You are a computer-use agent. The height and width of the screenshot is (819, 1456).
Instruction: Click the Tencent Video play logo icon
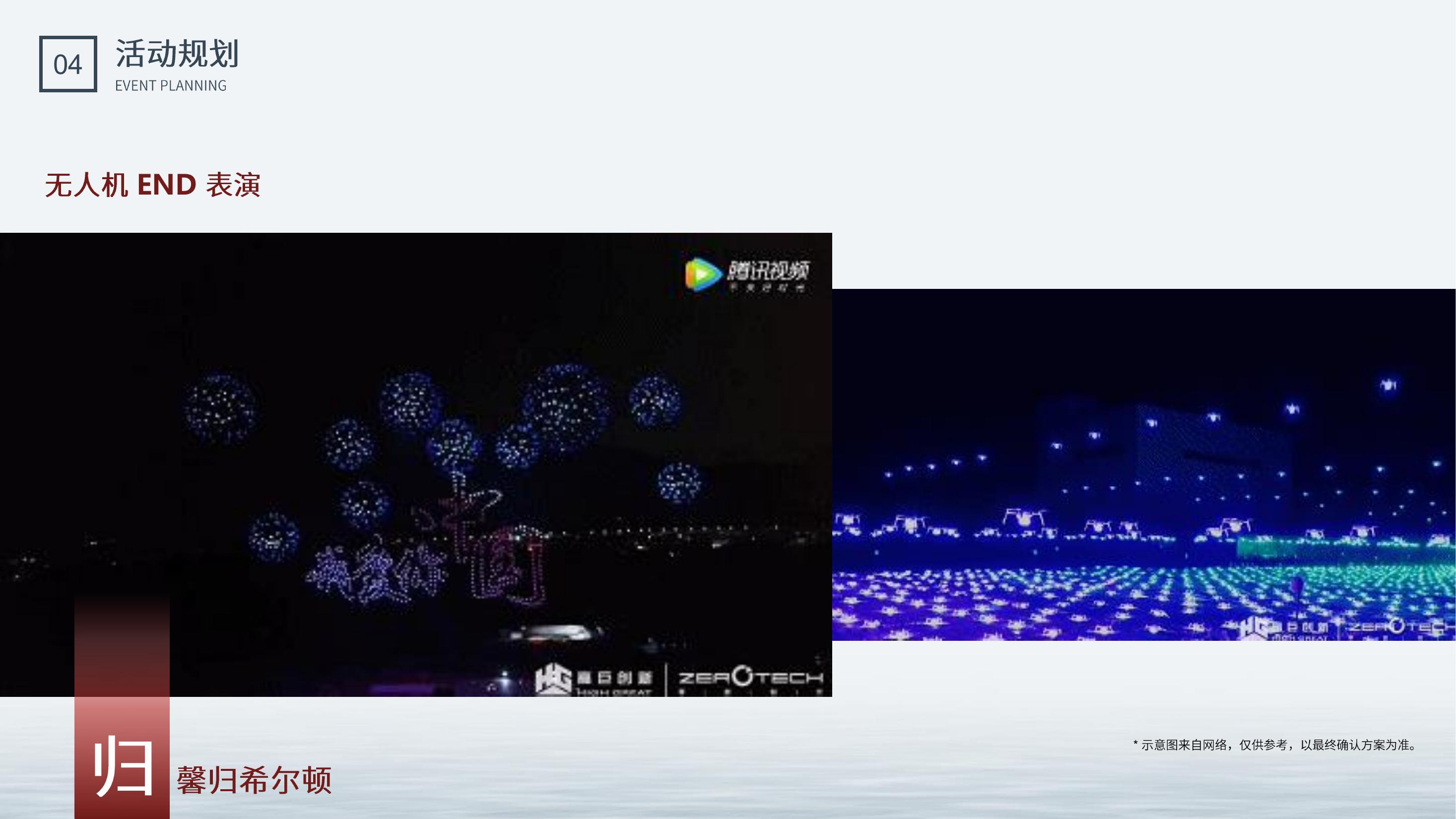pos(703,274)
